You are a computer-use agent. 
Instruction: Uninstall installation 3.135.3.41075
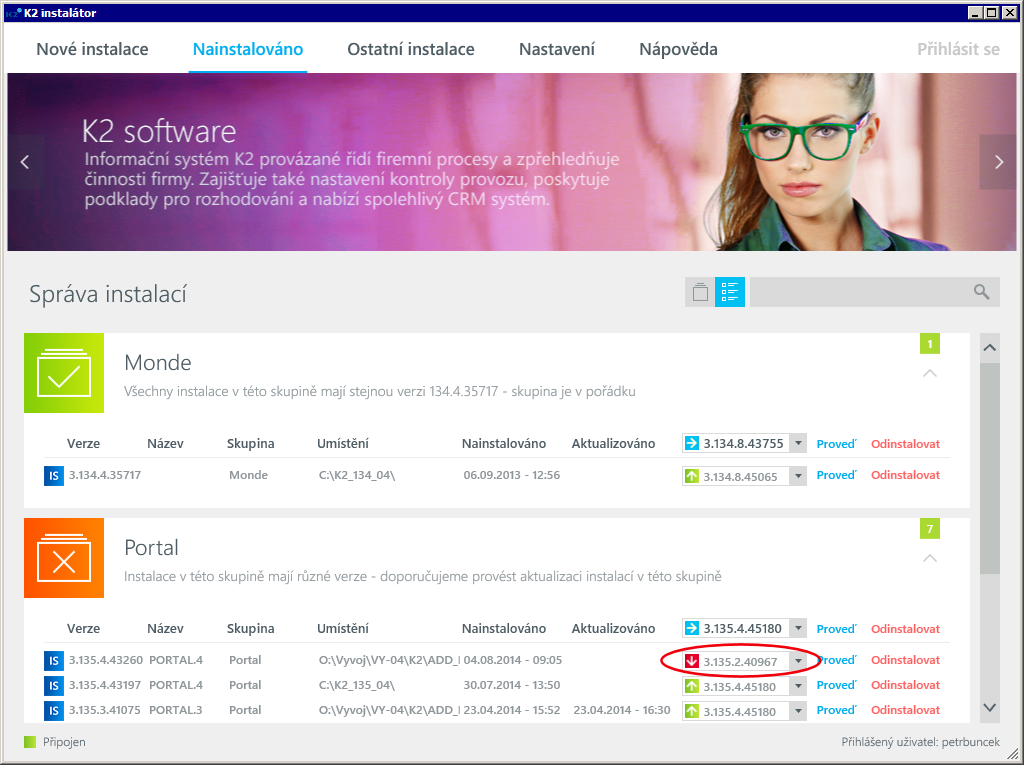tap(905, 709)
